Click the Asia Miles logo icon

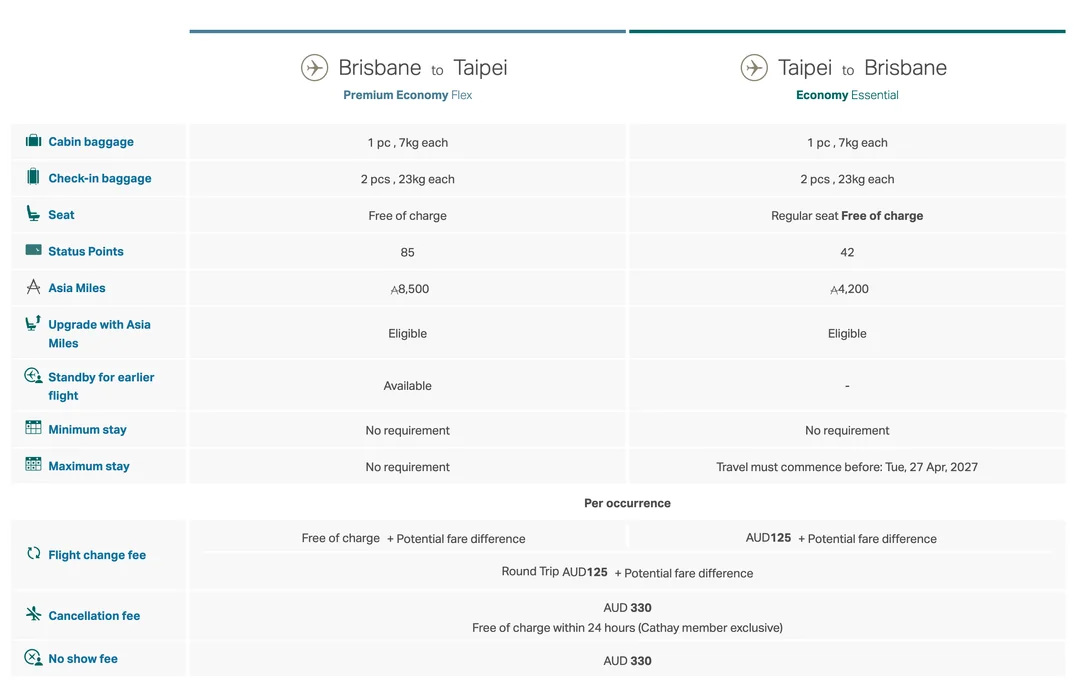(x=33, y=287)
